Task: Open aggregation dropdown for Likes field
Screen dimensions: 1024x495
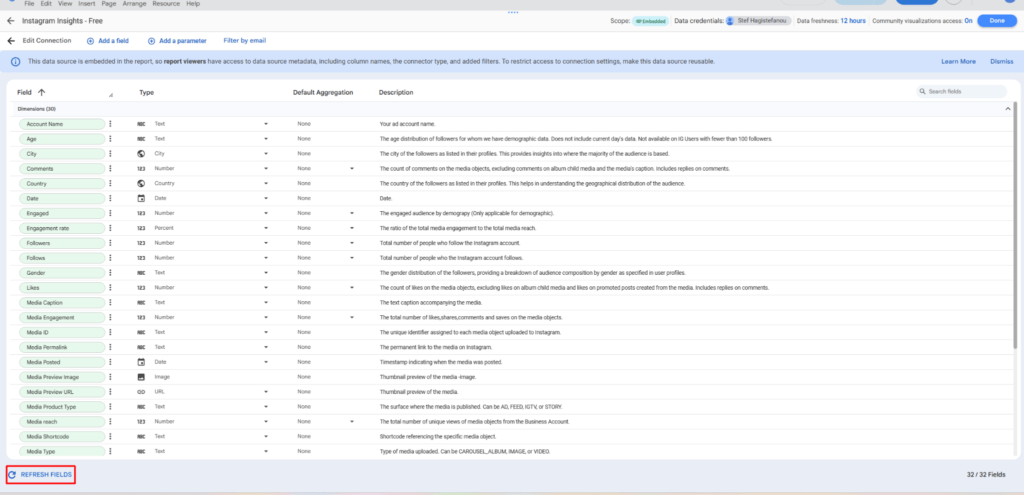Action: tap(351, 288)
